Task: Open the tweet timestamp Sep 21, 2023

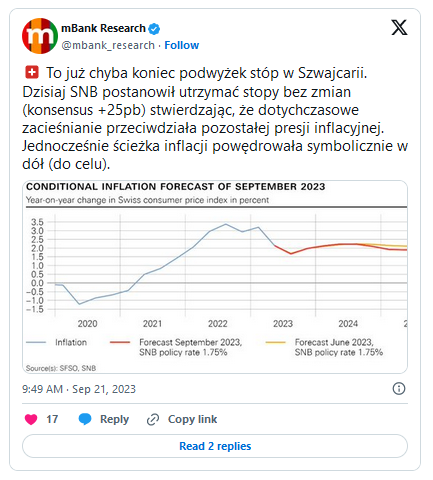Action: click(79, 389)
